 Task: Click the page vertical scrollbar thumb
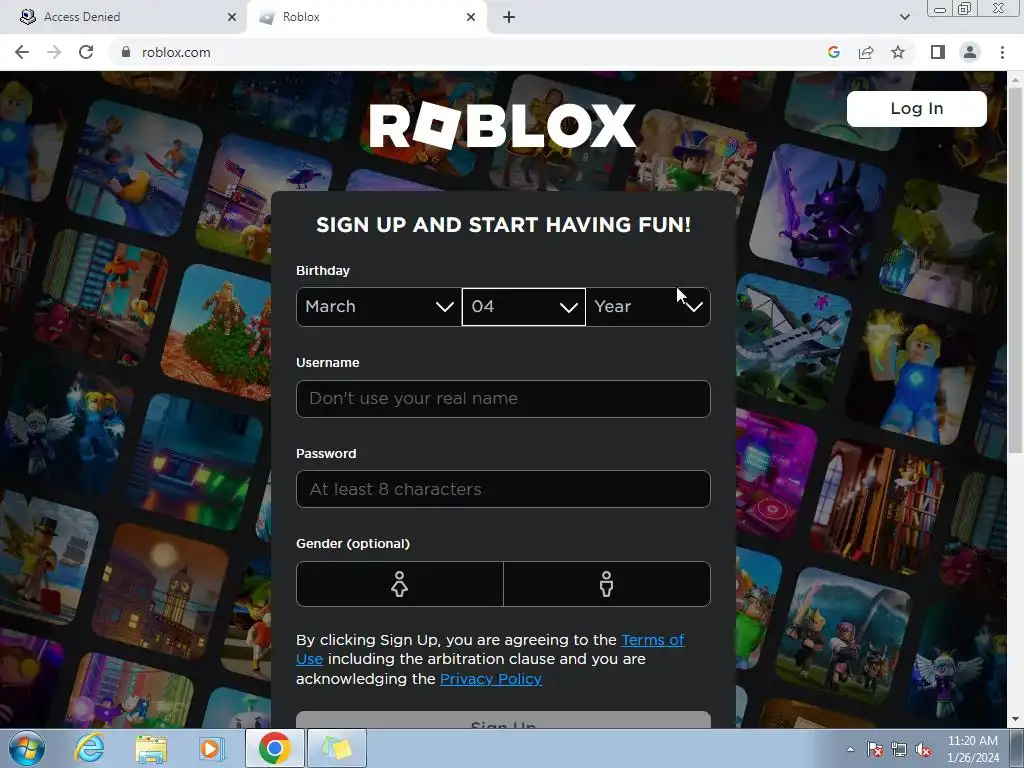click(1015, 269)
